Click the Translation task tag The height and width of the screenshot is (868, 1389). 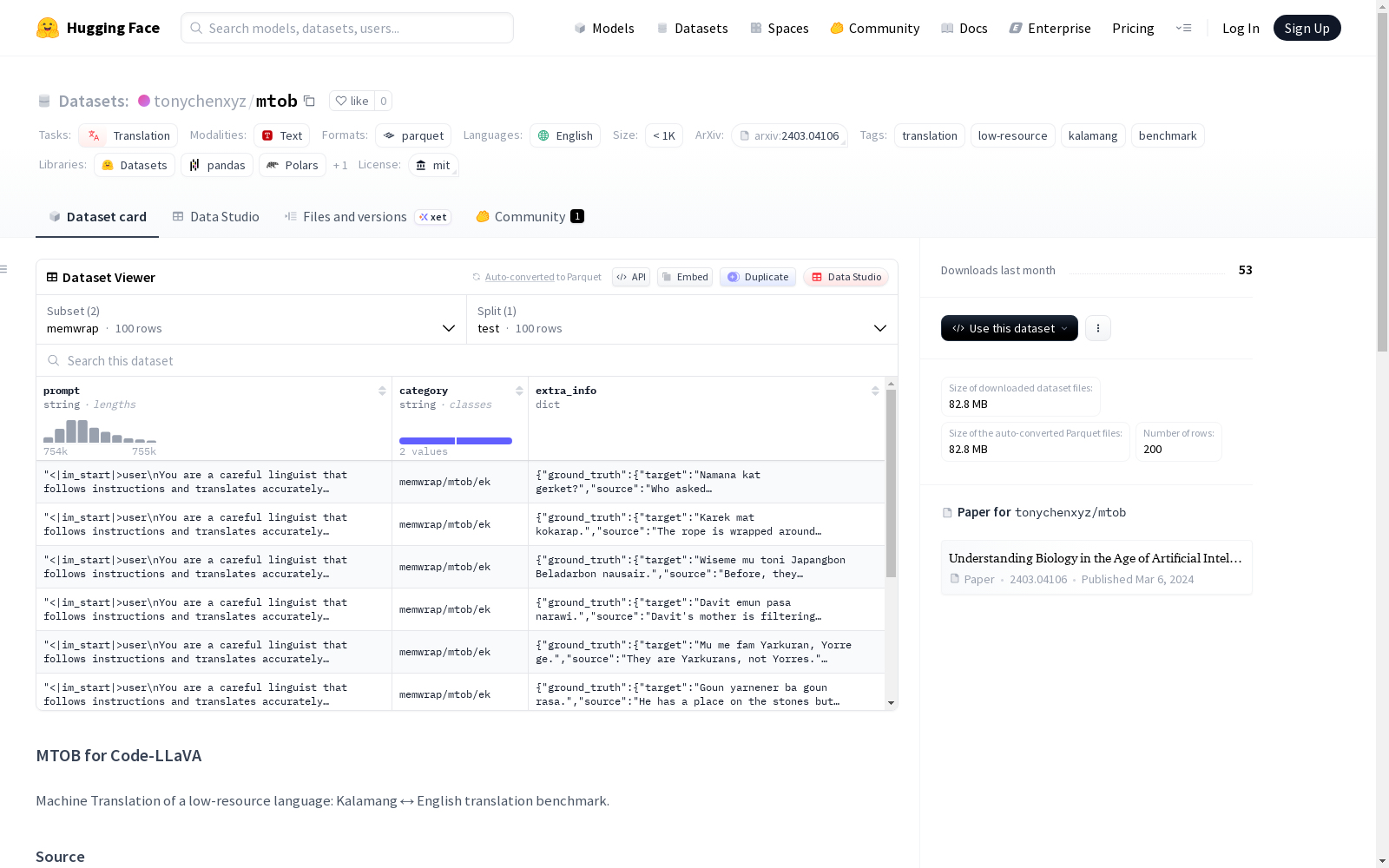pyautogui.click(x=128, y=135)
